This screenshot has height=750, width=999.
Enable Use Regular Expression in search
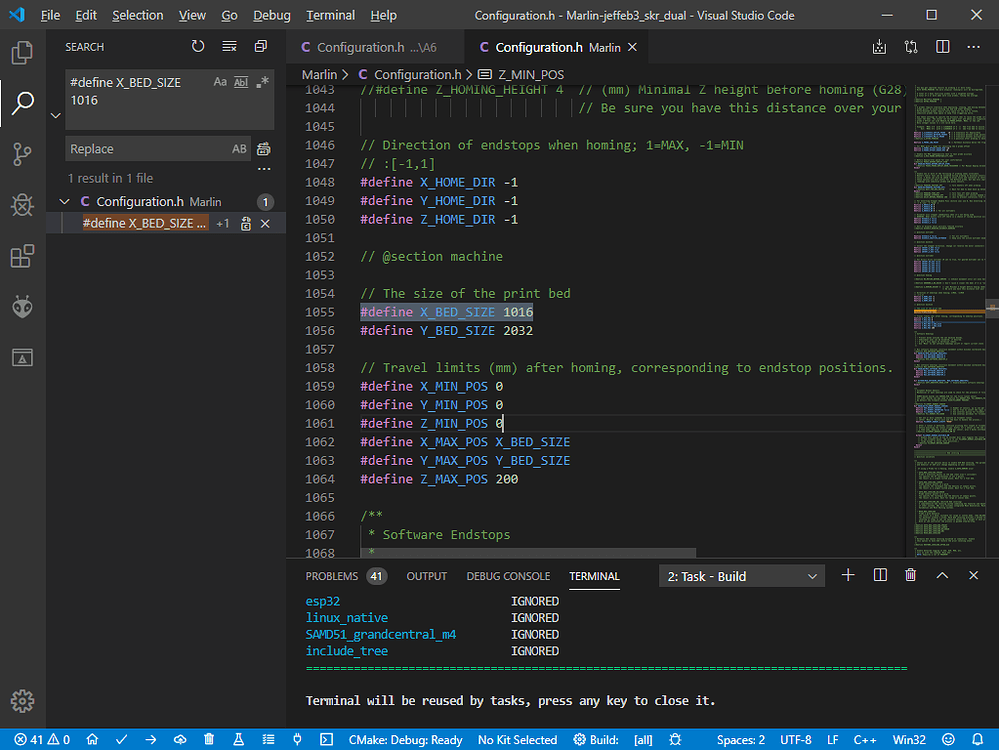[x=264, y=82]
